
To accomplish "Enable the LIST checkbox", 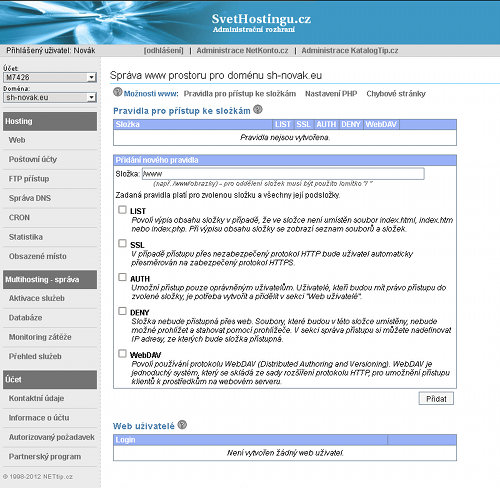I will pyautogui.click(x=122, y=210).
